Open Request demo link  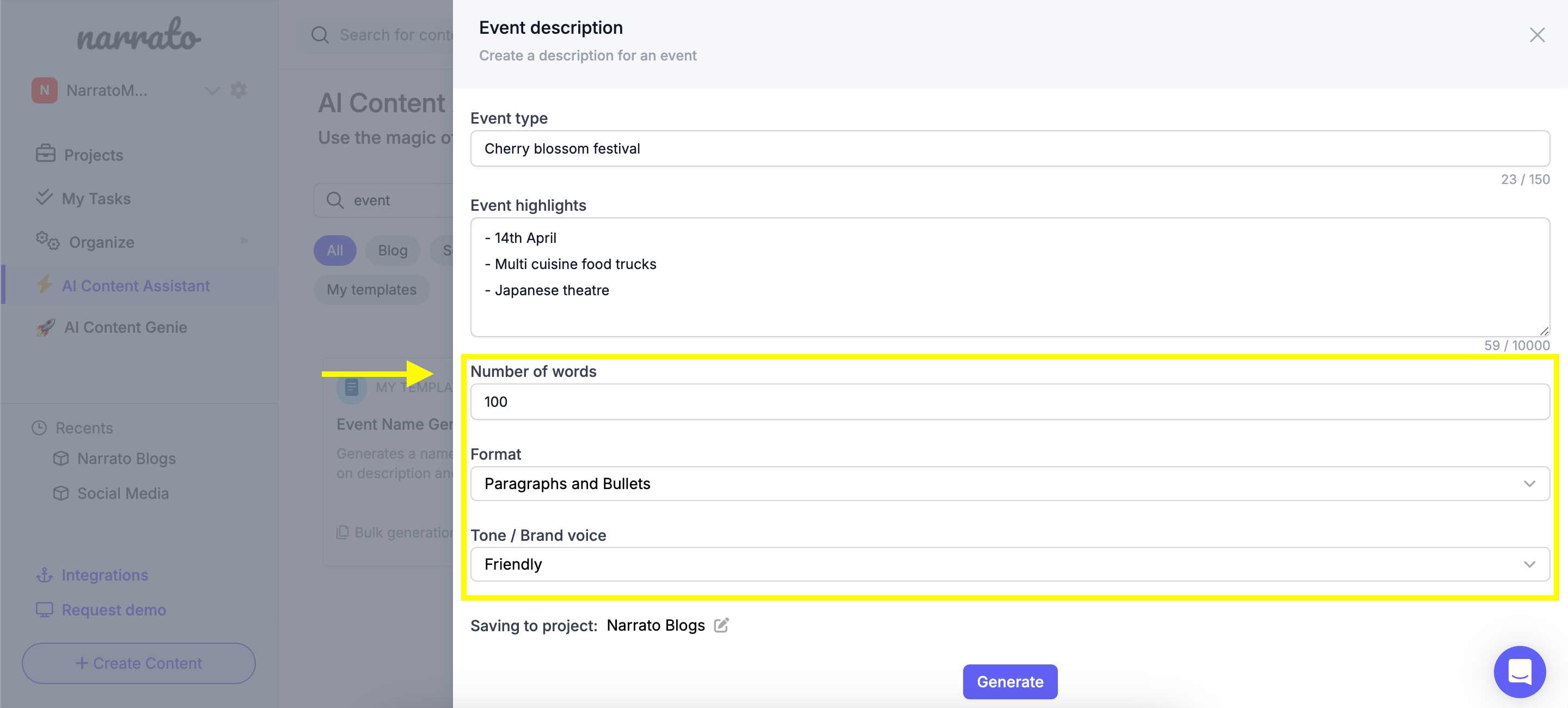(x=114, y=609)
